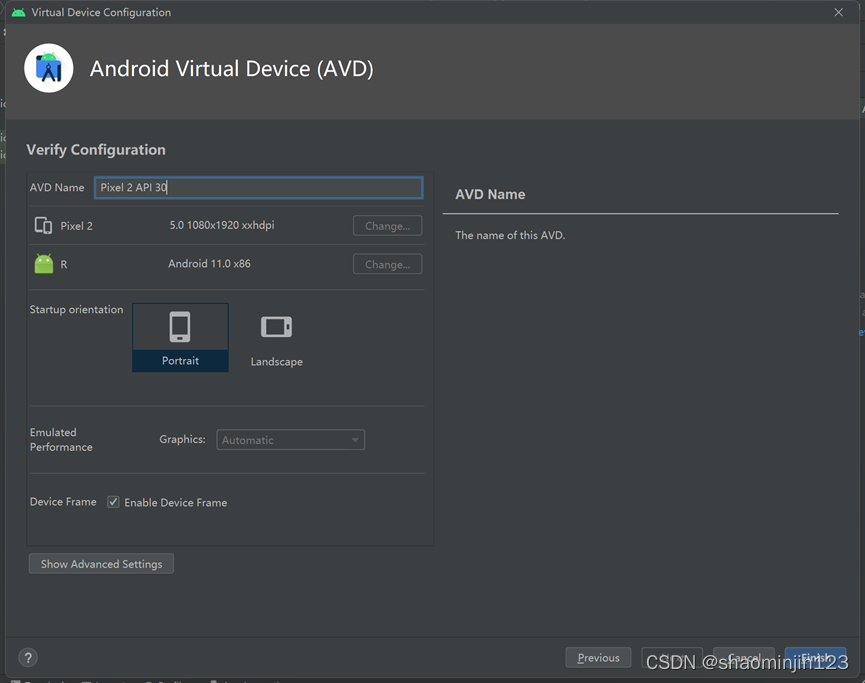Click the Pixel 2 device icon
This screenshot has width=865, height=683.
pyautogui.click(x=44, y=225)
